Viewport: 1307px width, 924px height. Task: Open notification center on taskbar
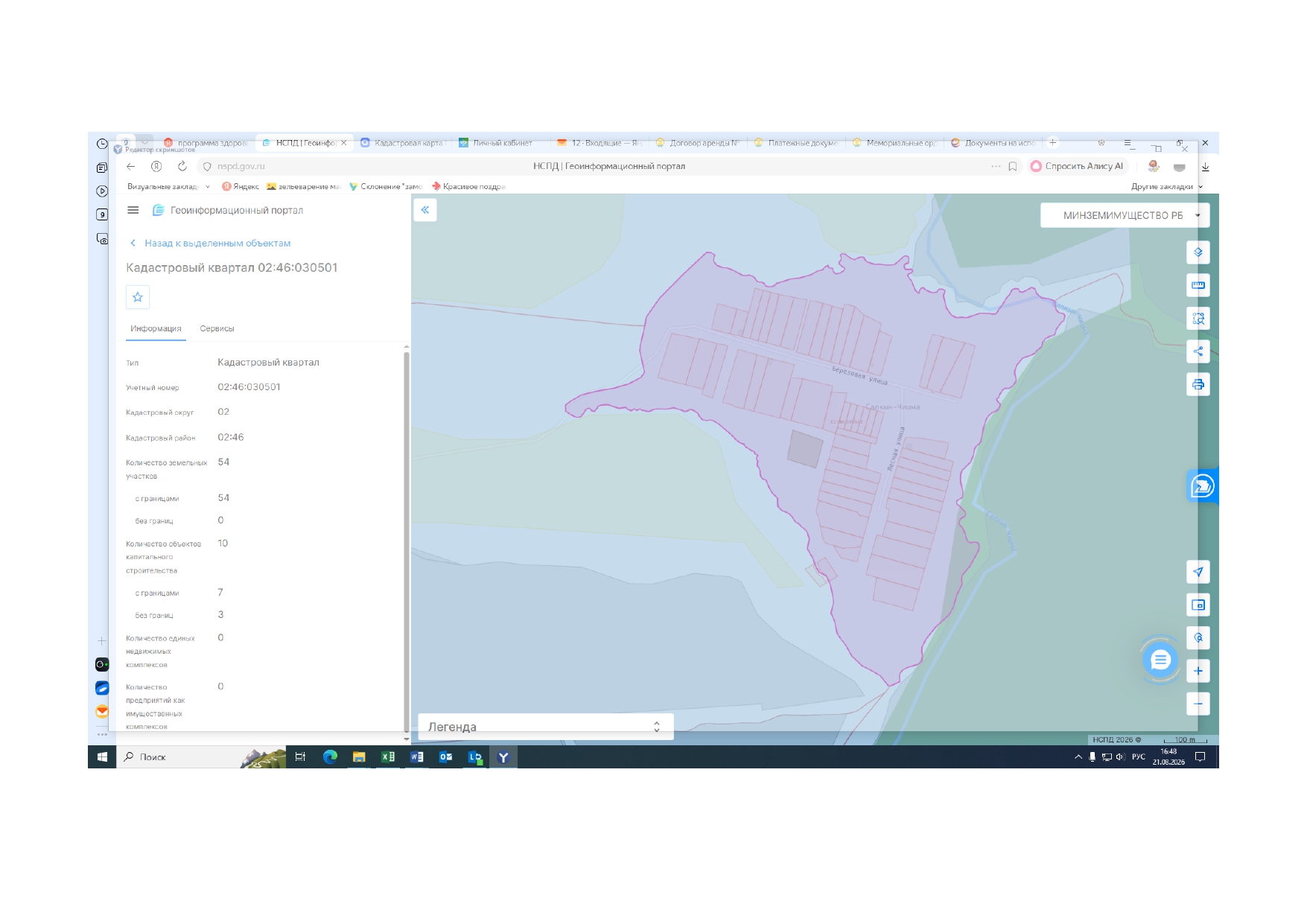pos(1200,757)
